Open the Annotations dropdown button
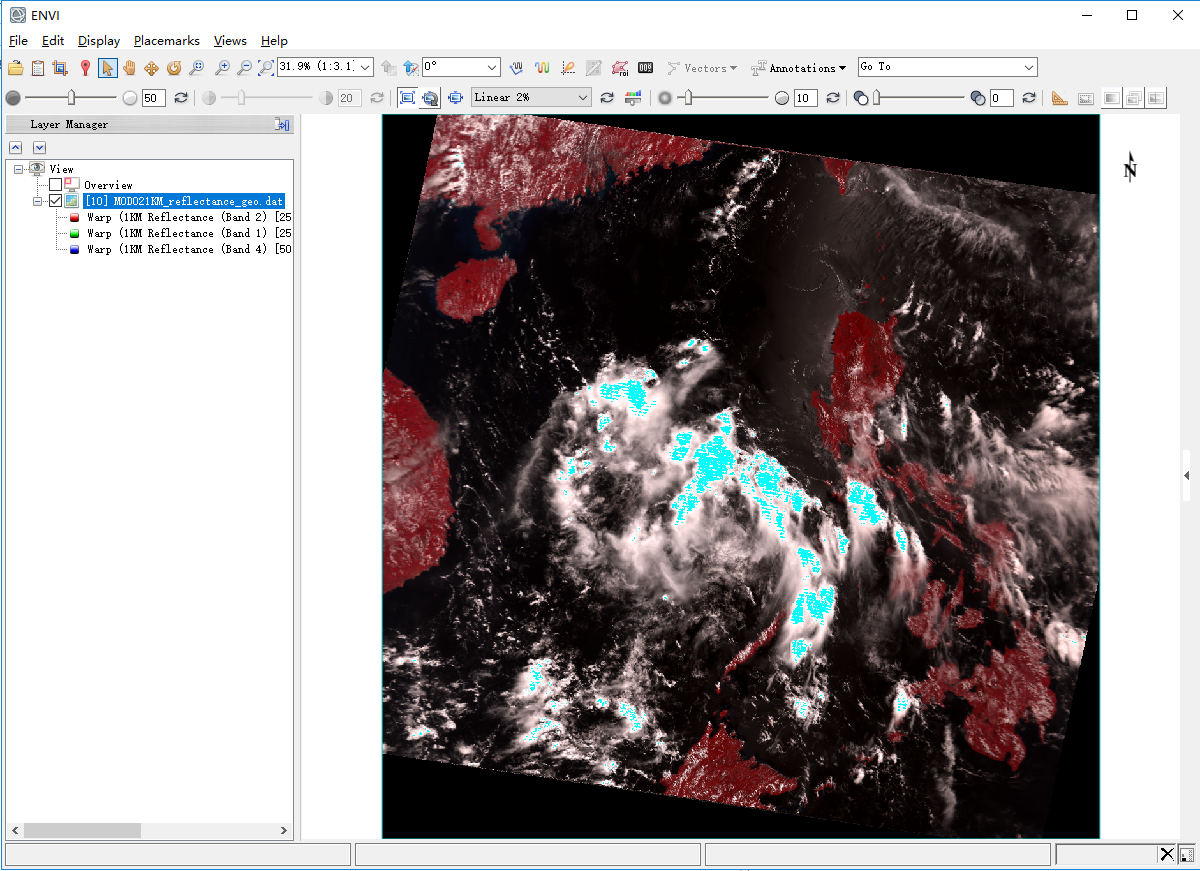 [798, 68]
